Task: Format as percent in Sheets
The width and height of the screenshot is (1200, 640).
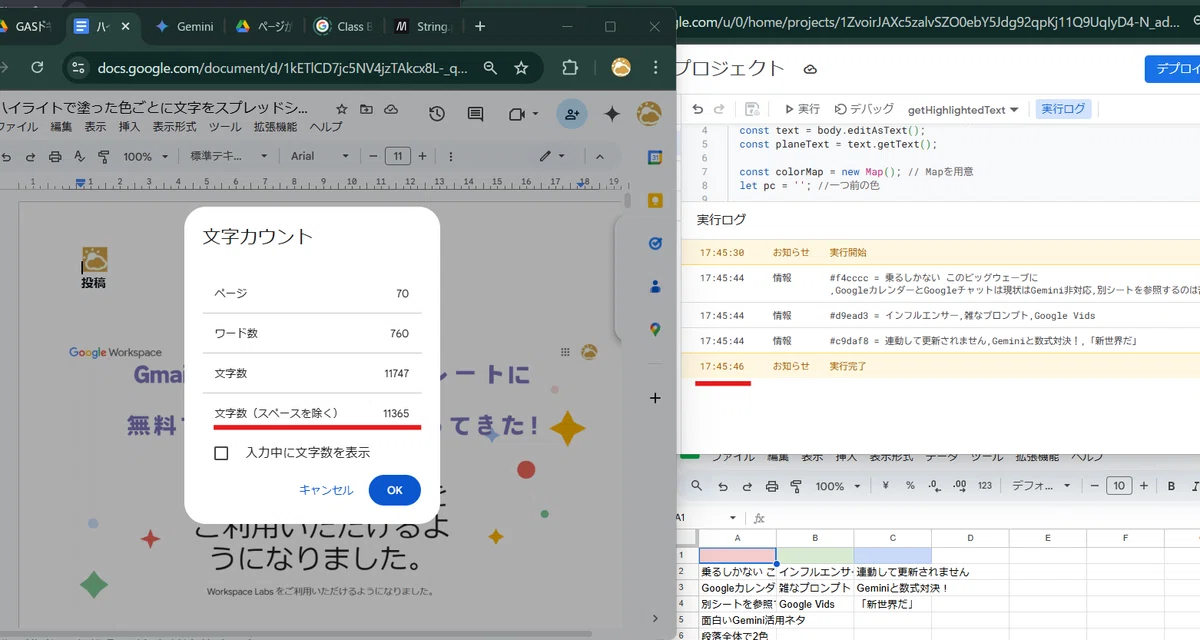Action: coord(910,486)
